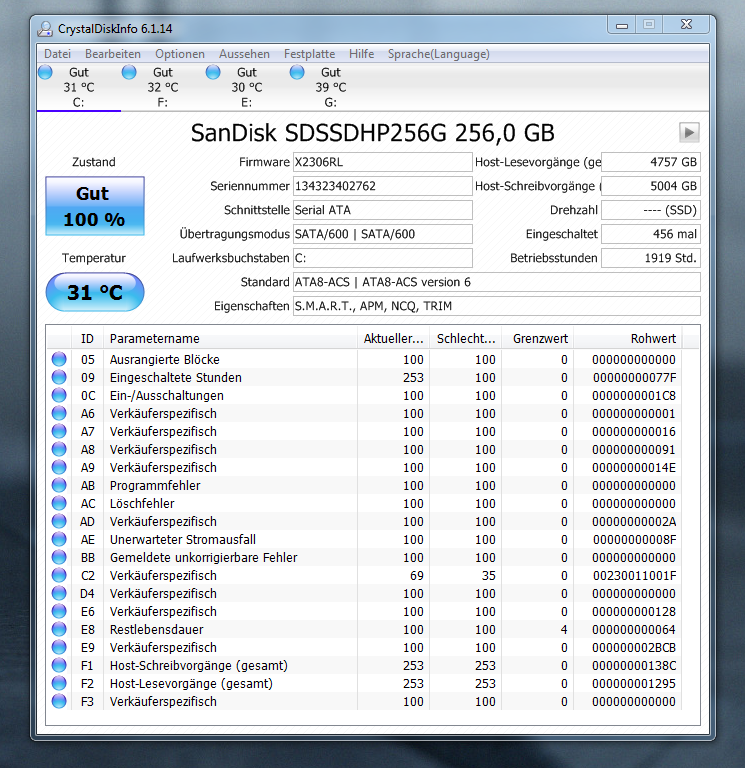
Task: Click the Rohwert column header
Action: pos(628,338)
